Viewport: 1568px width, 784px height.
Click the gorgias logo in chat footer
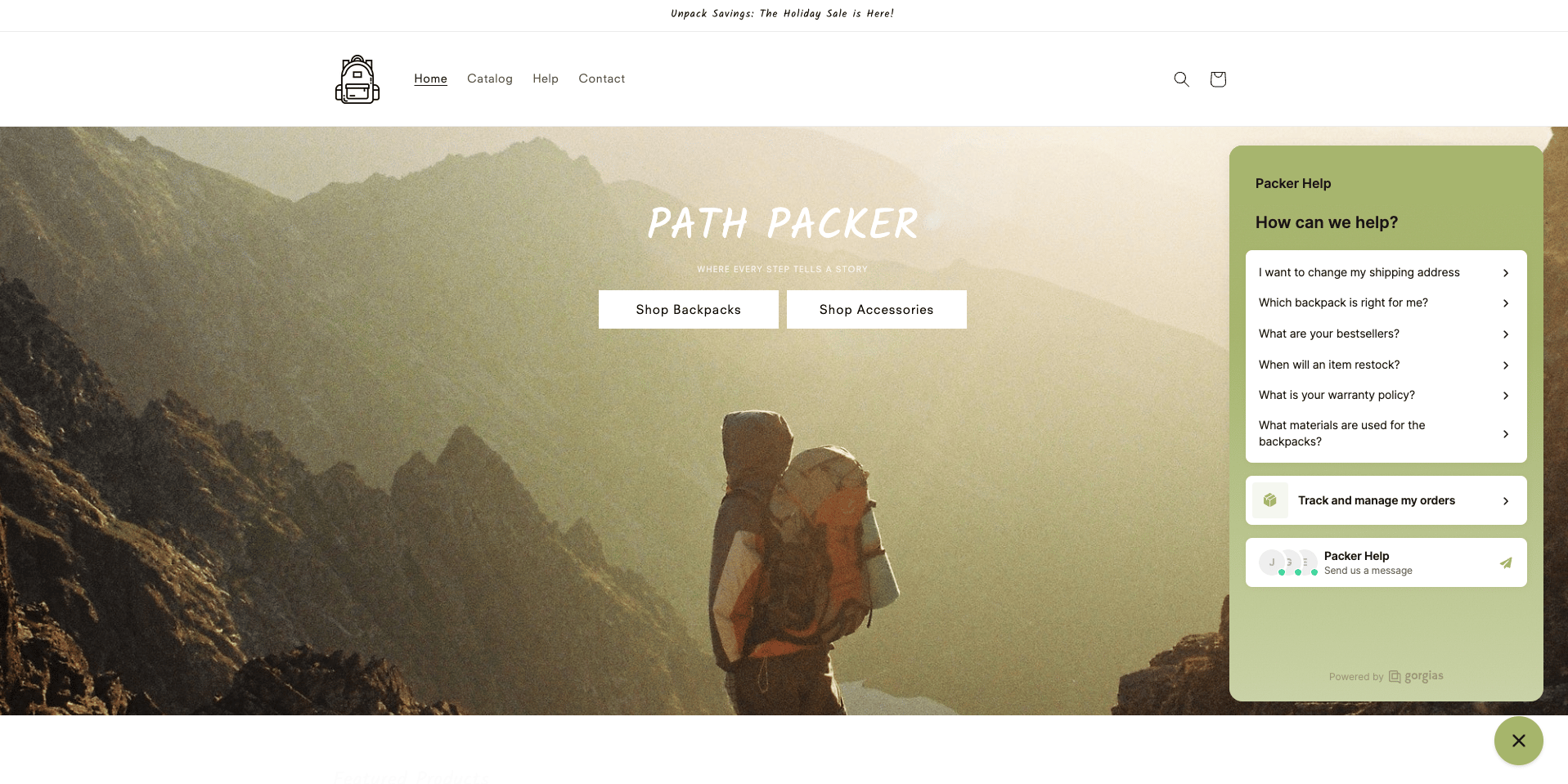coord(1416,676)
